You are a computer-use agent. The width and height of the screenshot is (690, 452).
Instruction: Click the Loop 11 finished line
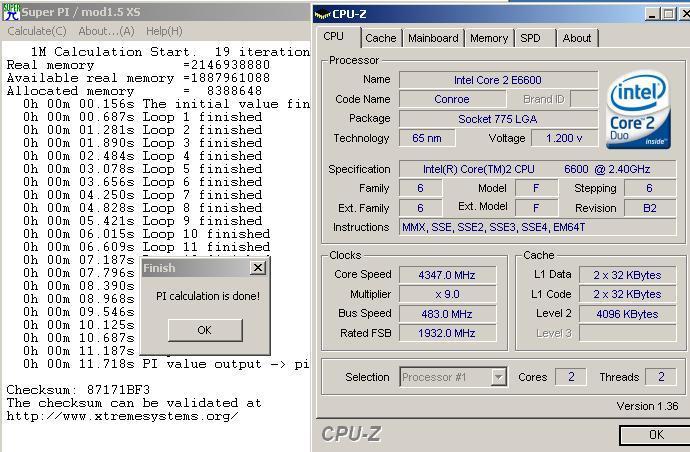147,247
